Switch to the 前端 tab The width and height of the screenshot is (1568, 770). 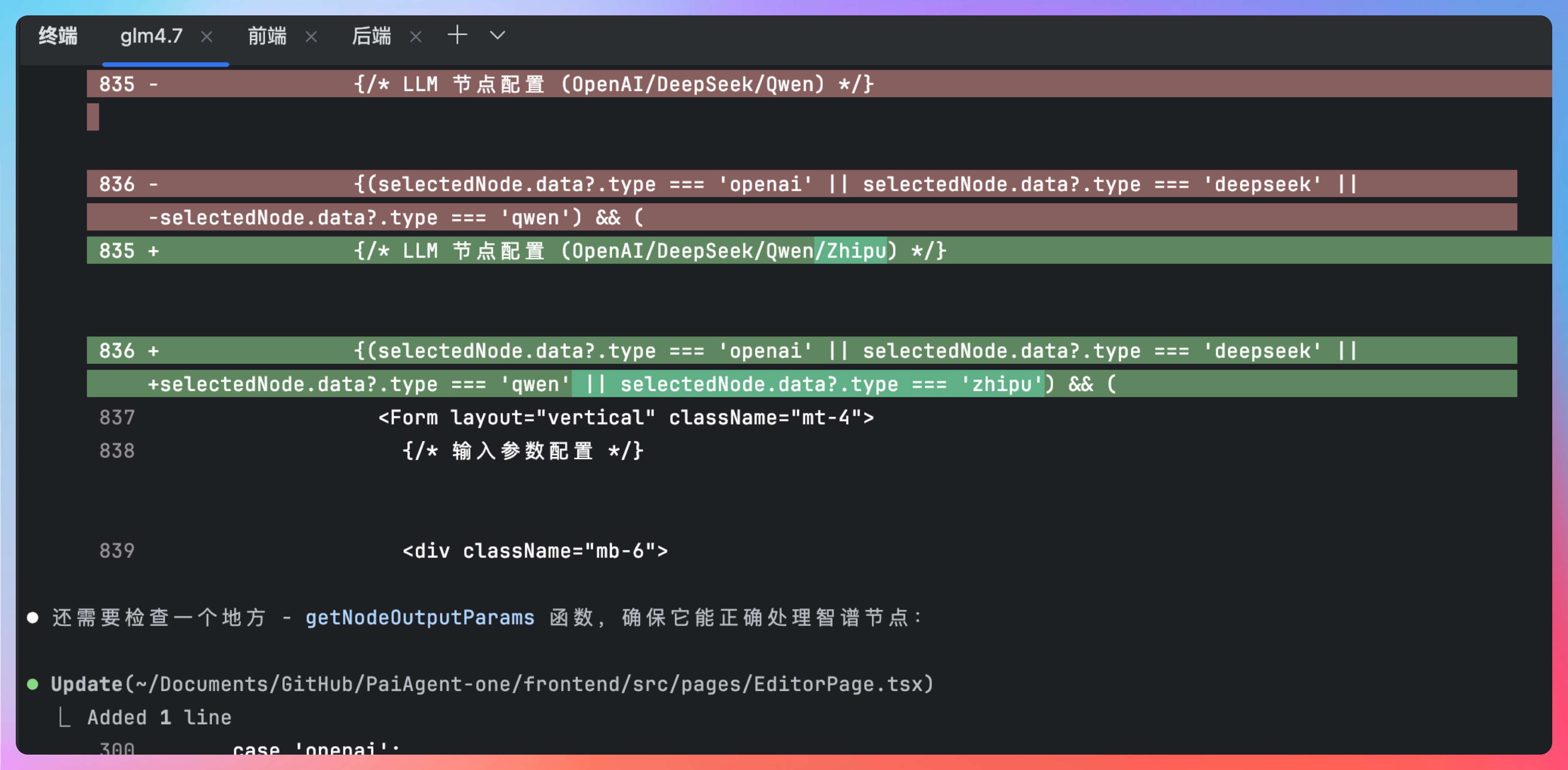(267, 37)
